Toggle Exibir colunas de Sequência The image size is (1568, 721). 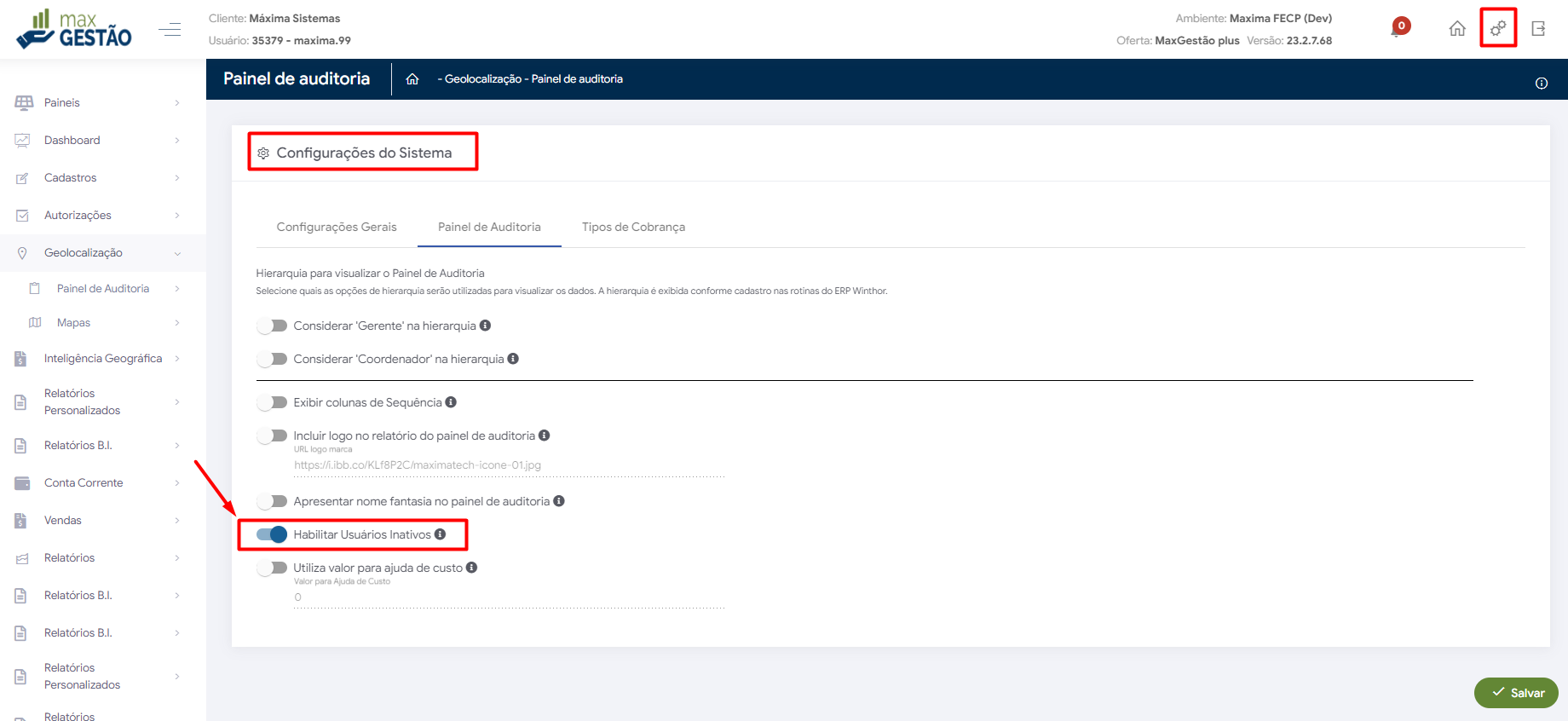(x=272, y=402)
